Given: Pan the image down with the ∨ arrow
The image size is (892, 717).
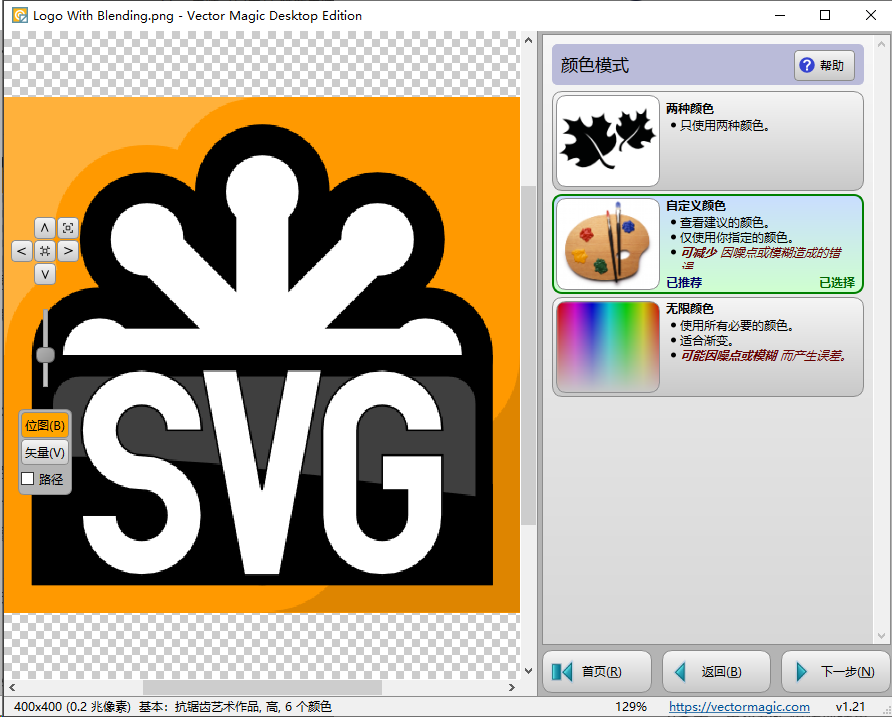Looking at the screenshot, I should click(x=45, y=274).
